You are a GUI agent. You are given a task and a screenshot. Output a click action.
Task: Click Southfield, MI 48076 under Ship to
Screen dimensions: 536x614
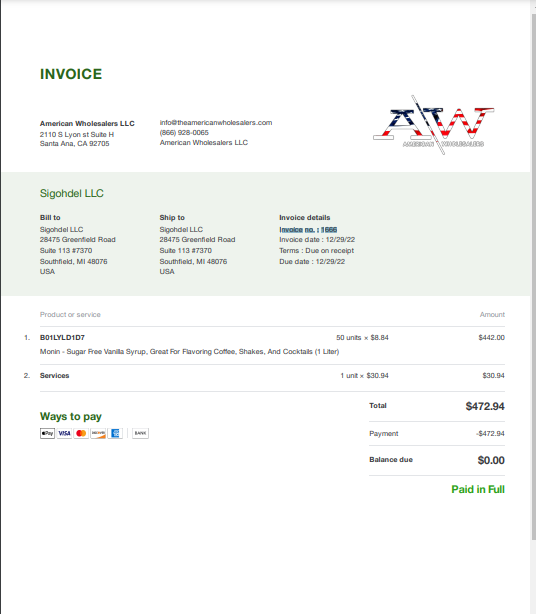pyautogui.click(x=193, y=262)
